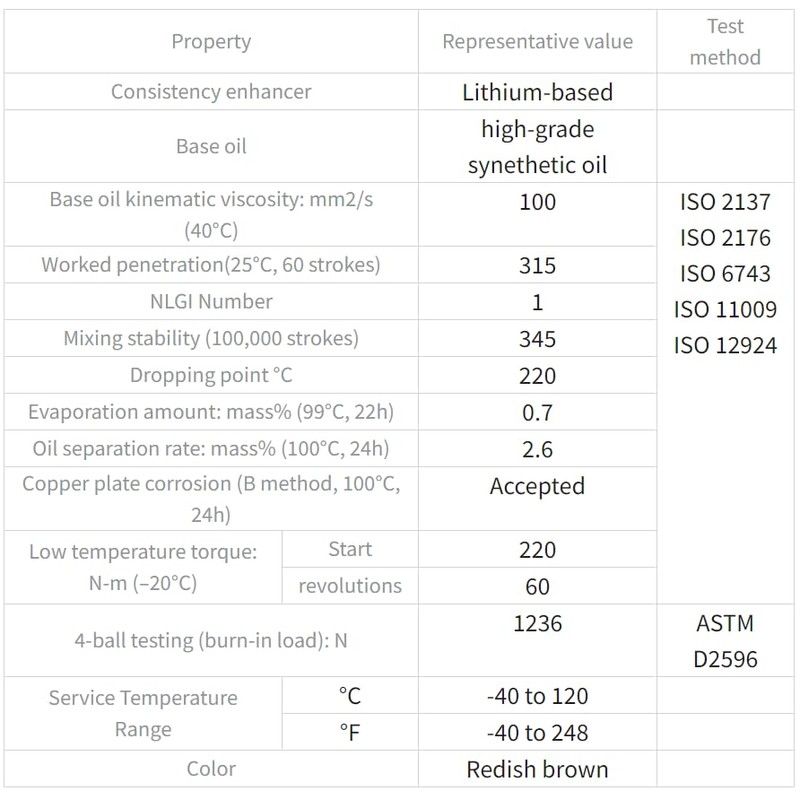Select the NLGI Number row label
This screenshot has width=800, height=800.
pyautogui.click(x=211, y=302)
